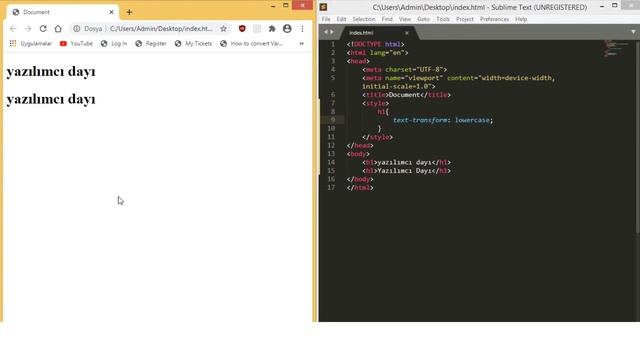The image size is (640, 360).
Task: Open the Goto menu in Sublime Text
Action: click(423, 19)
